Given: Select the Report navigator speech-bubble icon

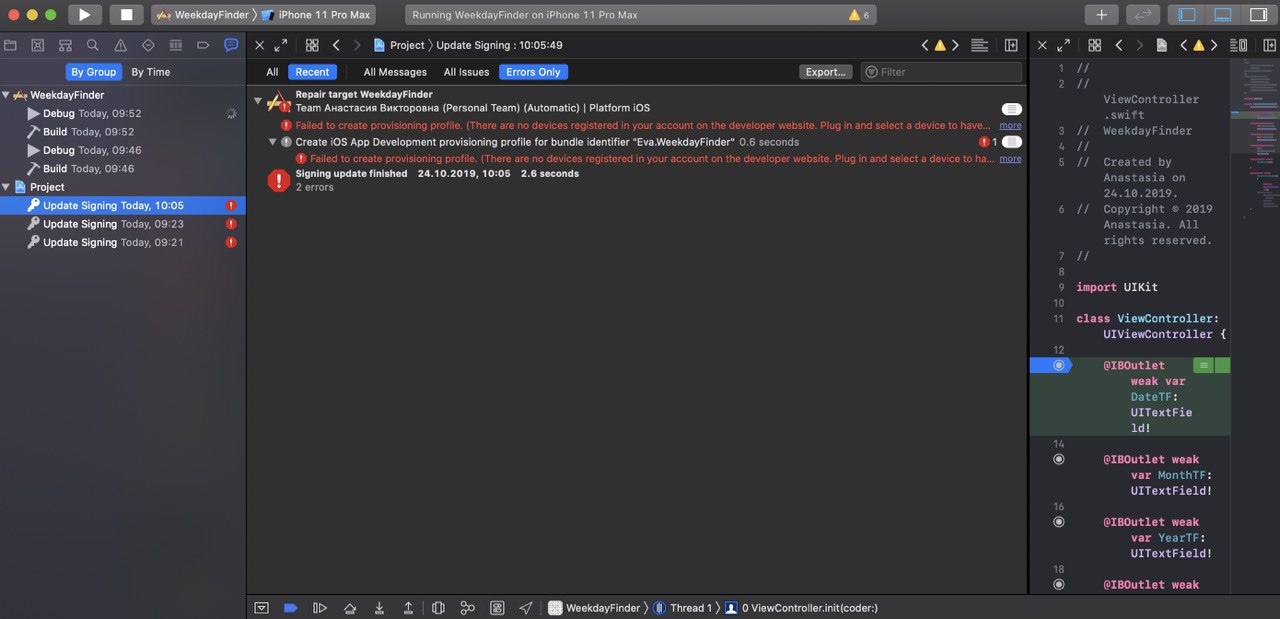Looking at the screenshot, I should pyautogui.click(x=231, y=45).
